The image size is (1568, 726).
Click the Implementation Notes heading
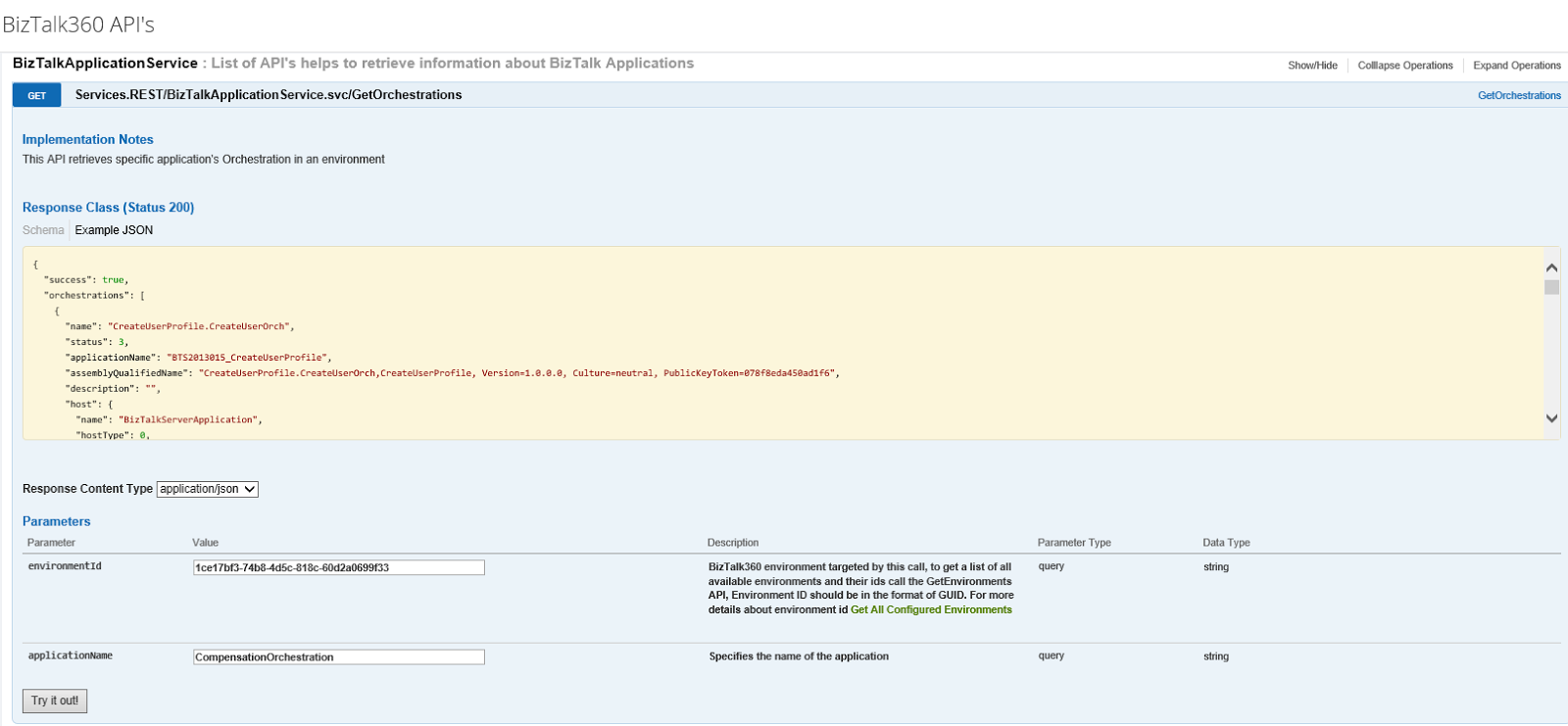(x=88, y=139)
